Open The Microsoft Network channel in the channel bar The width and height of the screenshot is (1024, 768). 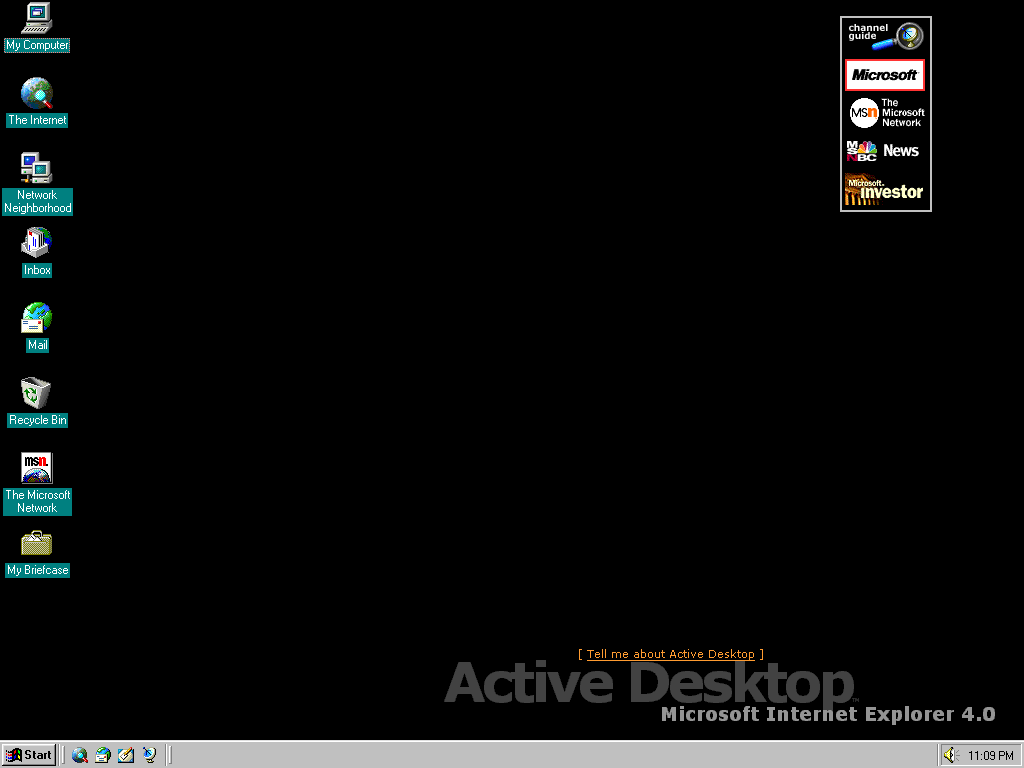(886, 113)
